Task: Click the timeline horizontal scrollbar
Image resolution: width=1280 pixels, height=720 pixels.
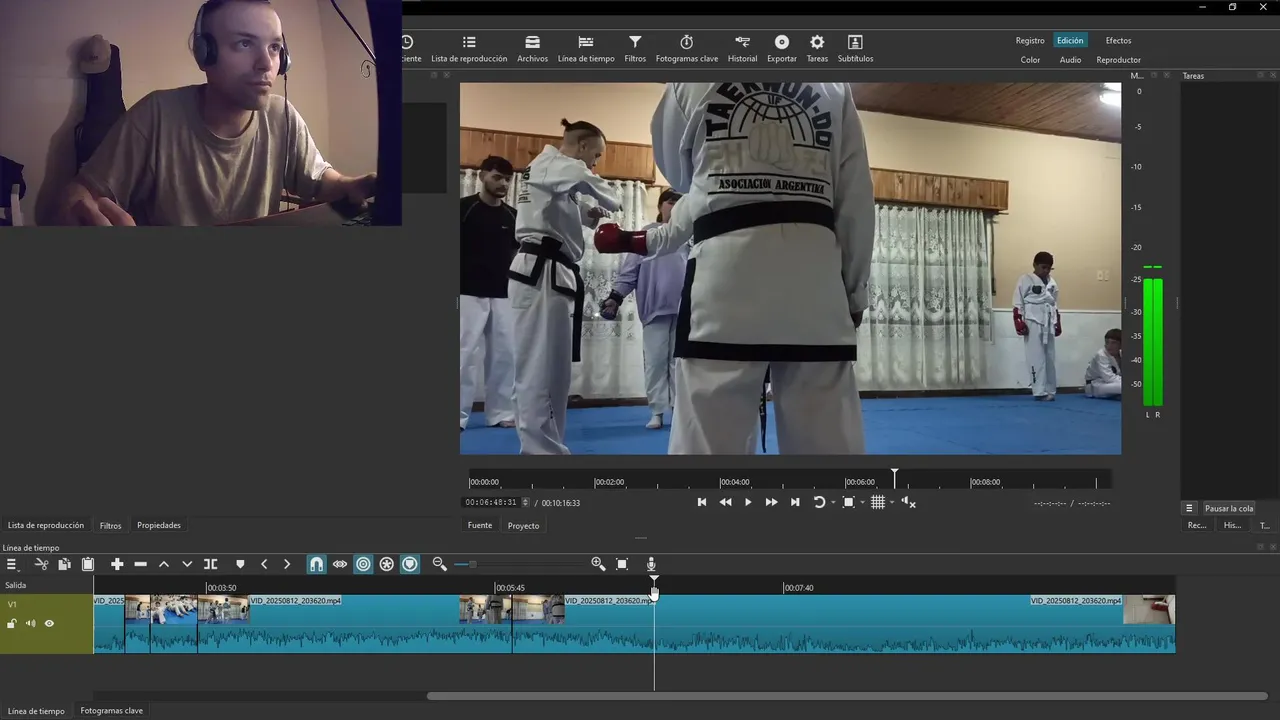Action: click(x=848, y=696)
